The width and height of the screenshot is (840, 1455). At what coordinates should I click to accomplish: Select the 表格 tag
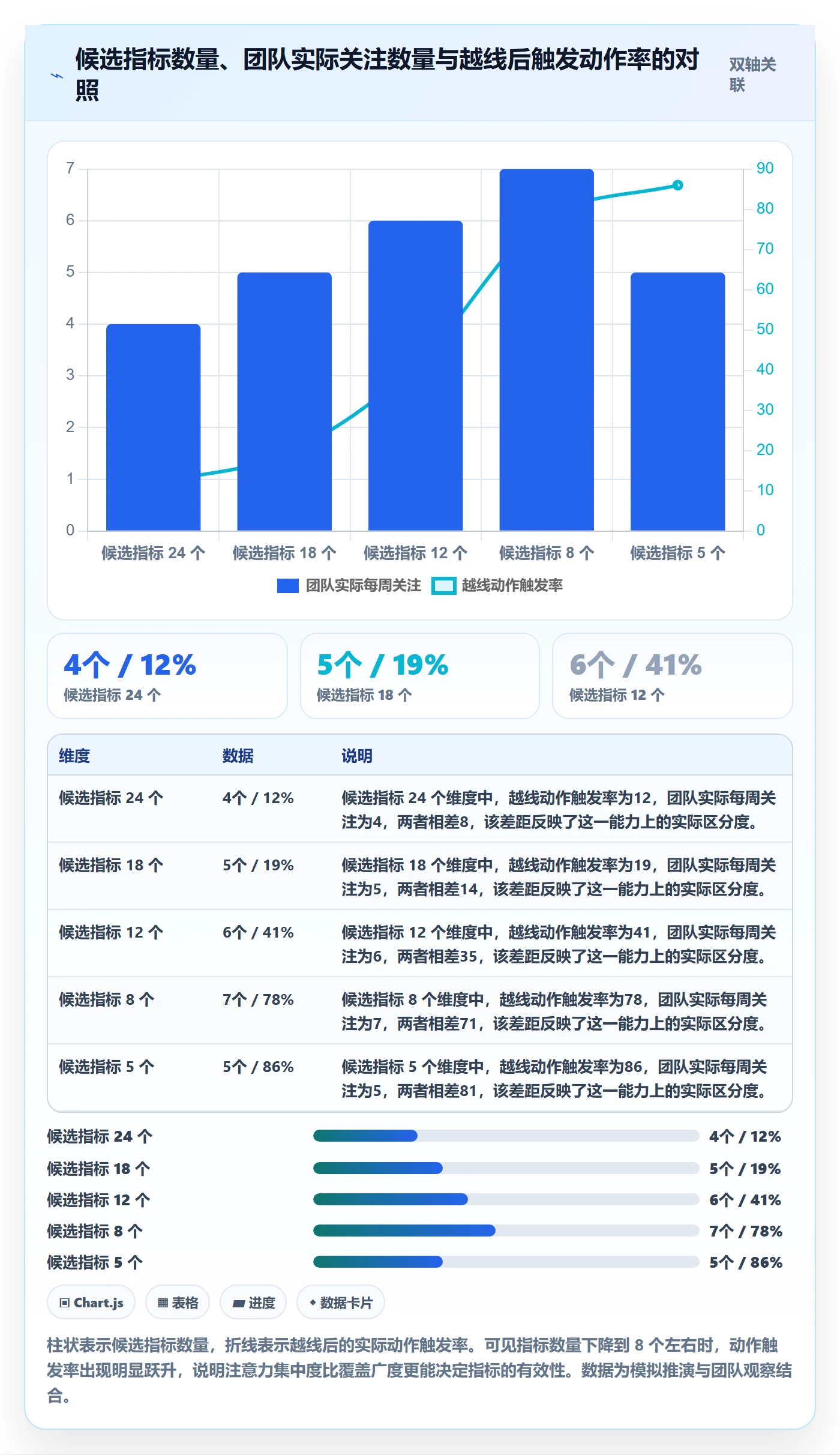click(x=178, y=1303)
